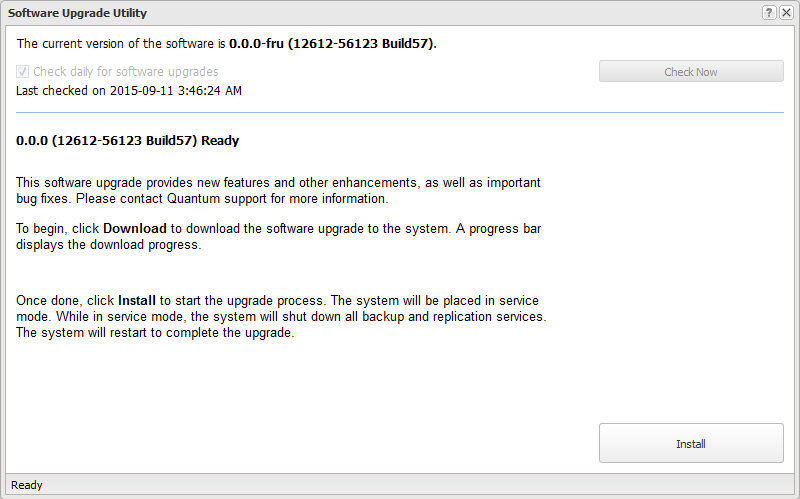Click the Install button
Viewport: 800px width, 499px height.
click(691, 443)
